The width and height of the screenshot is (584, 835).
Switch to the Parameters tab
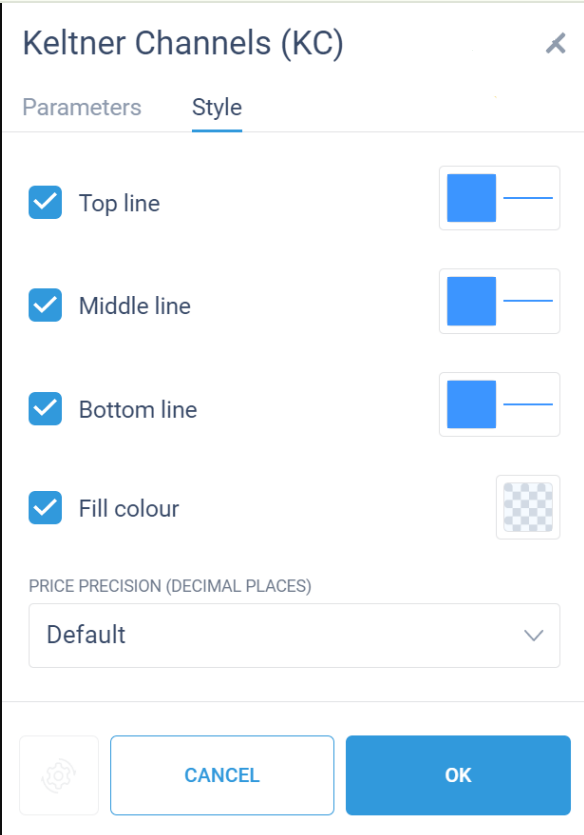click(82, 108)
